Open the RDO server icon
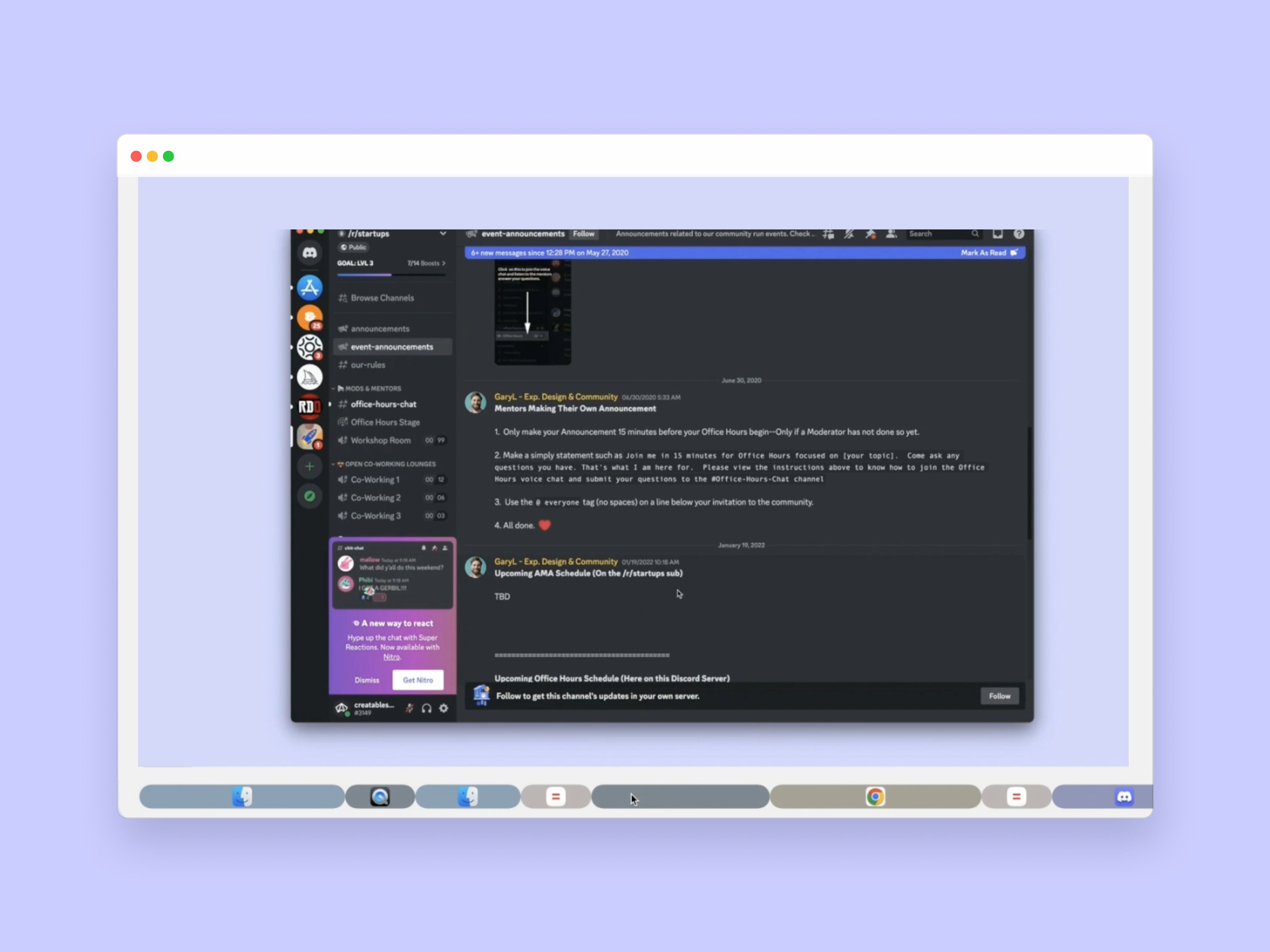Image resolution: width=1270 pixels, height=952 pixels. pos(310,407)
